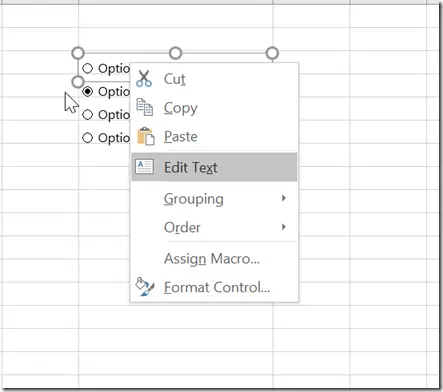Click the top-left resize handle
Image resolution: width=443 pixels, height=392 pixels.
coord(78,53)
